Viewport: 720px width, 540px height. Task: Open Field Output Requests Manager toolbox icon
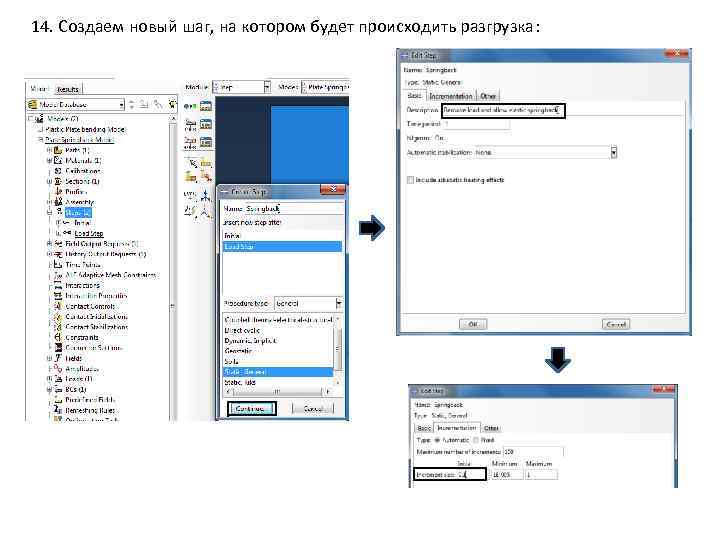[x=206, y=124]
